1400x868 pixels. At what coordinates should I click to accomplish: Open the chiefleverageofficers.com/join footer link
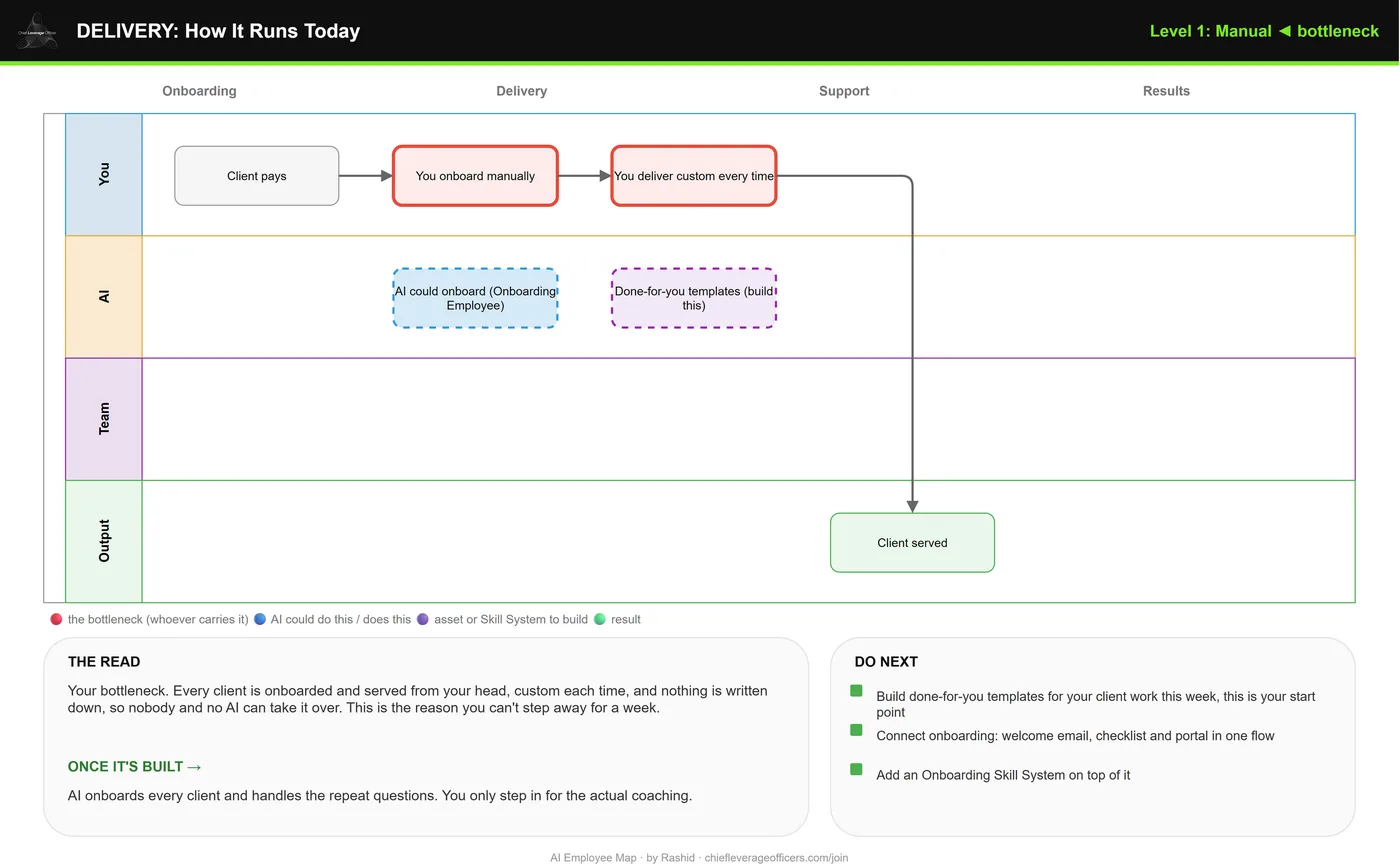coord(776,858)
